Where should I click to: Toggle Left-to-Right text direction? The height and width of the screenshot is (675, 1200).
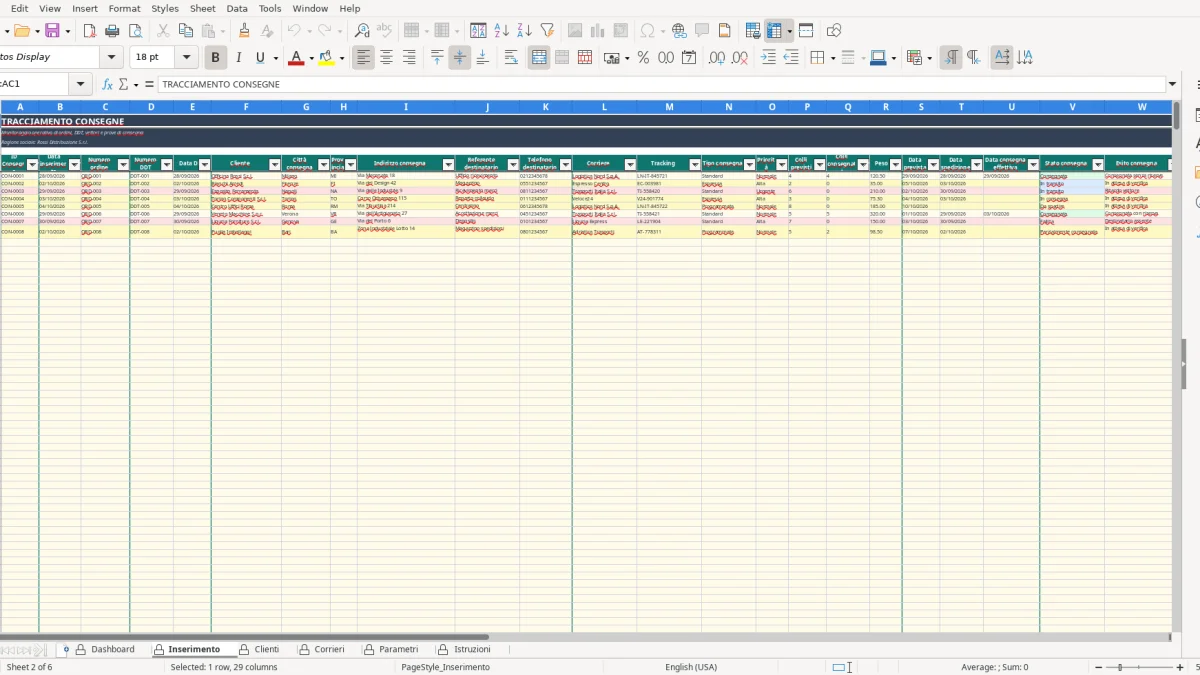click(x=951, y=58)
